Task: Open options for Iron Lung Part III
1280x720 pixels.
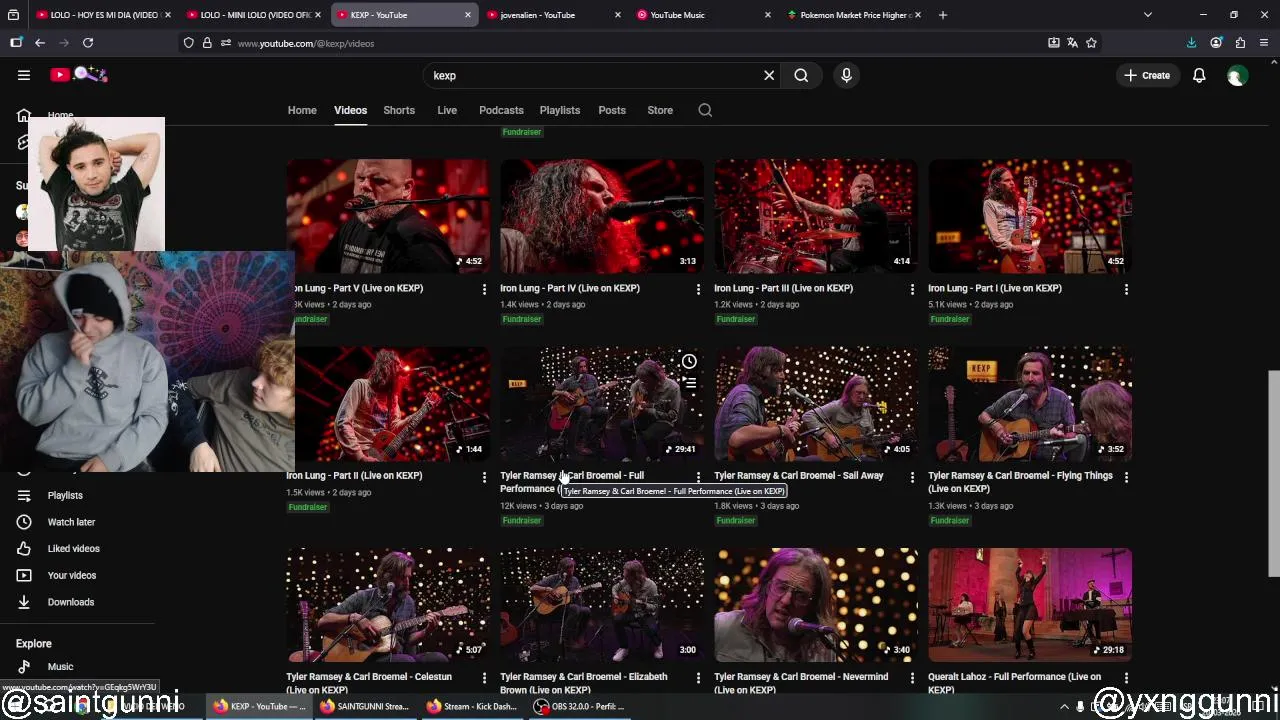Action: click(912, 289)
